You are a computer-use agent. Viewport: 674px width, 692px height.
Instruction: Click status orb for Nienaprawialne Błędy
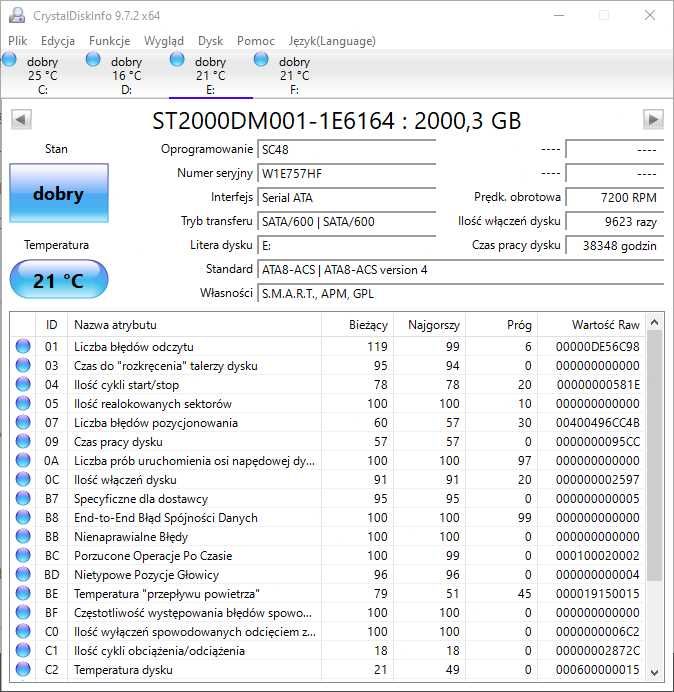[x=23, y=536]
